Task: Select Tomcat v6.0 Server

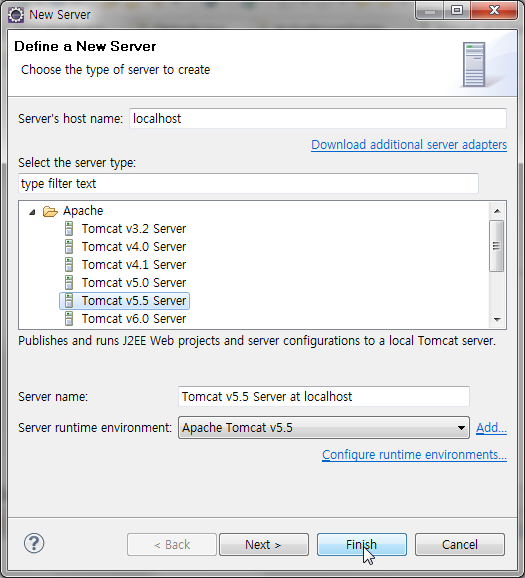Action: click(134, 319)
